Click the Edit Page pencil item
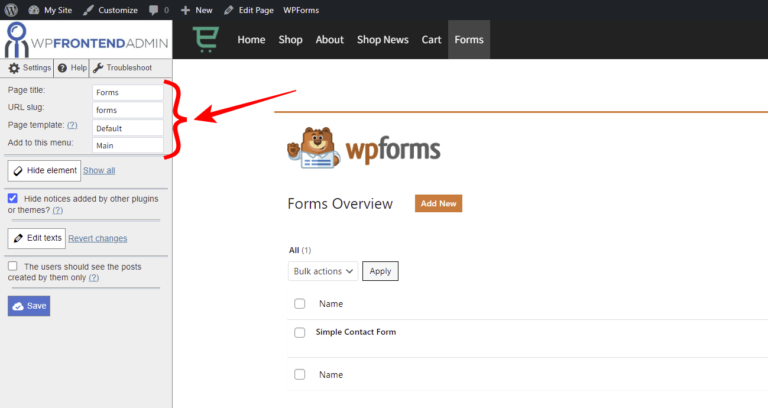This screenshot has width=768, height=408. tap(229, 10)
